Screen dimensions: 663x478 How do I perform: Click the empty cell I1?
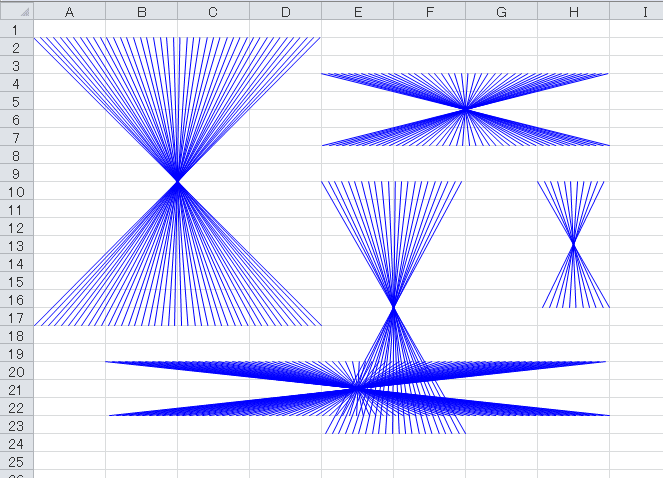pos(637,30)
